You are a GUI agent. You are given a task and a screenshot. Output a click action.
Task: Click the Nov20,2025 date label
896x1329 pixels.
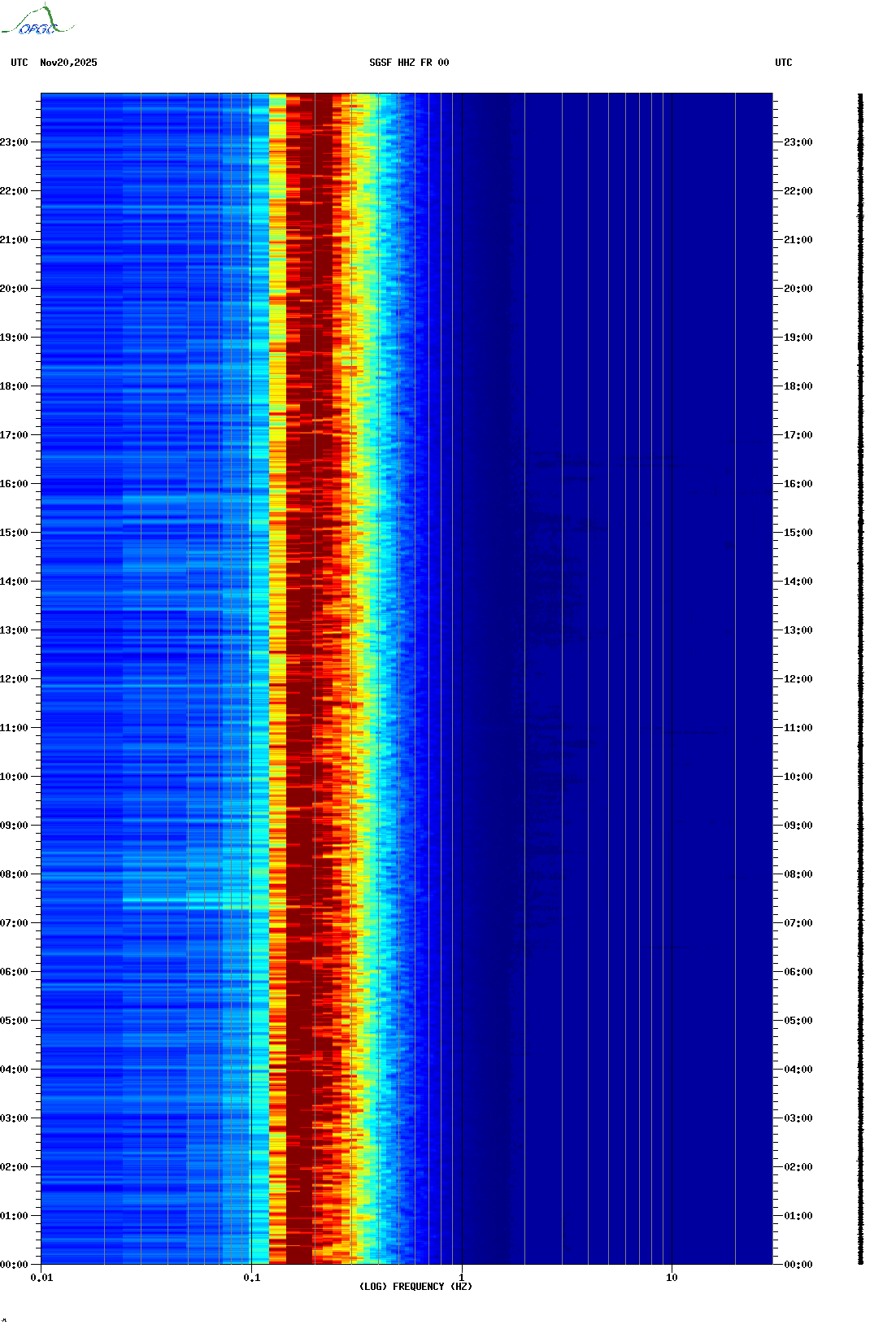[x=68, y=63]
